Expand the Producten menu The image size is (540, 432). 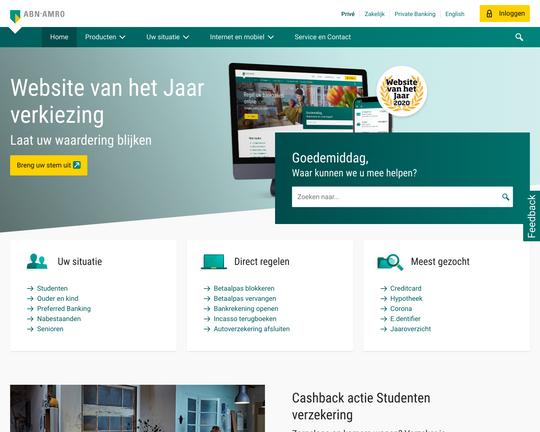[x=105, y=37]
